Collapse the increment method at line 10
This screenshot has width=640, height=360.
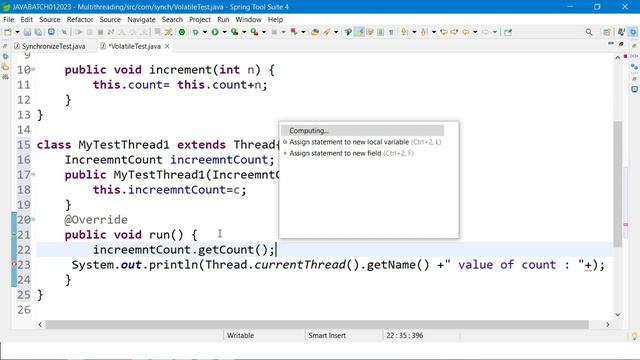[x=33, y=70]
